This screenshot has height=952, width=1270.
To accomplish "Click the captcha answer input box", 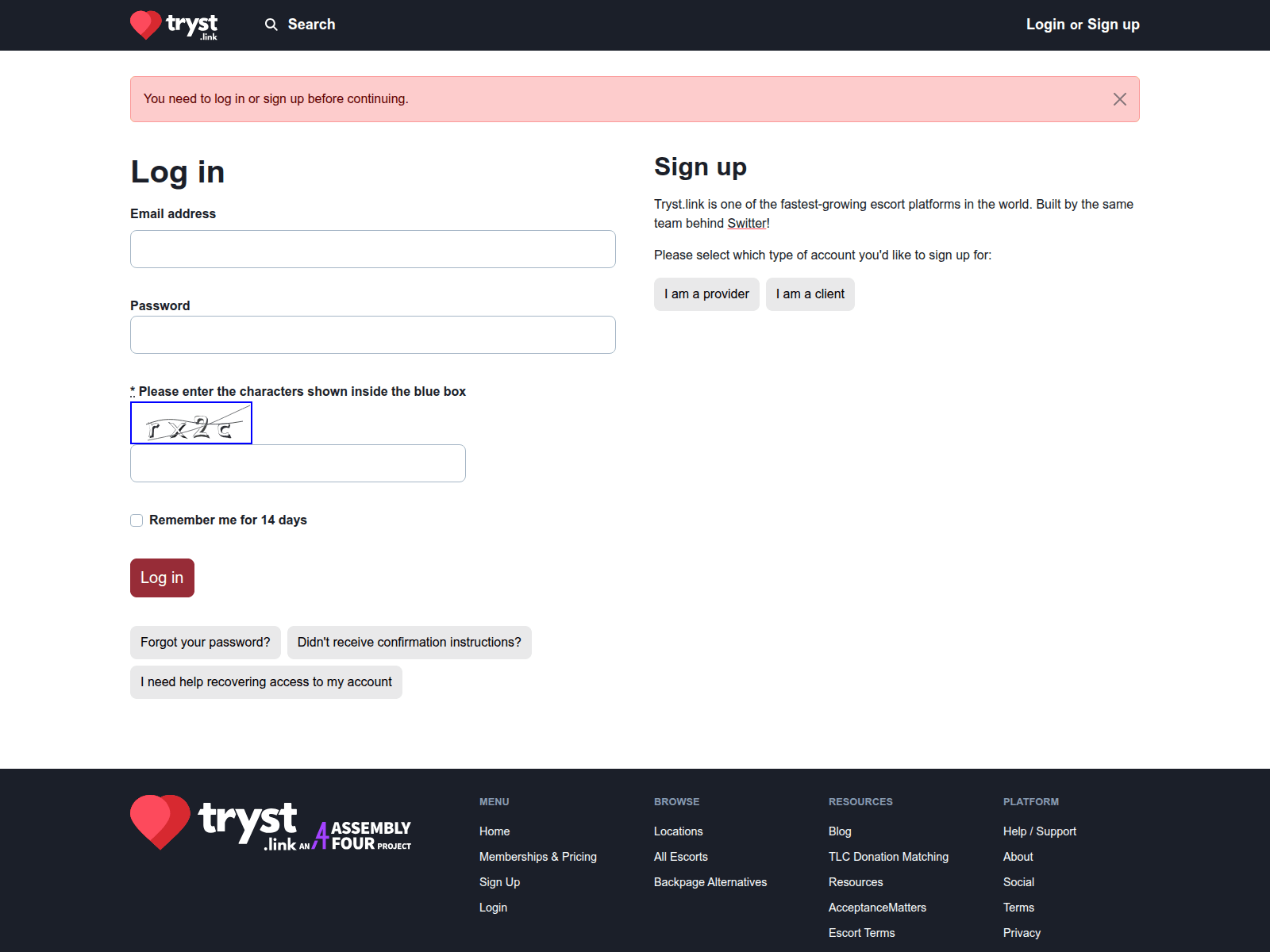I will 298,463.
